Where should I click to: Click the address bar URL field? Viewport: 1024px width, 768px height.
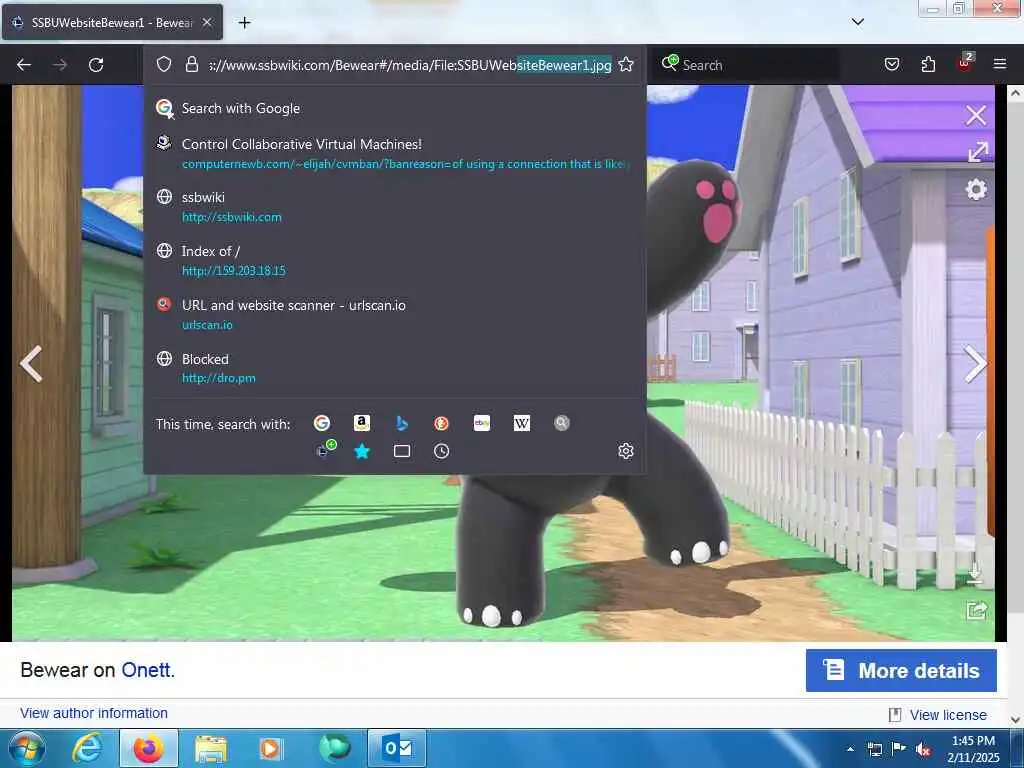click(x=410, y=65)
